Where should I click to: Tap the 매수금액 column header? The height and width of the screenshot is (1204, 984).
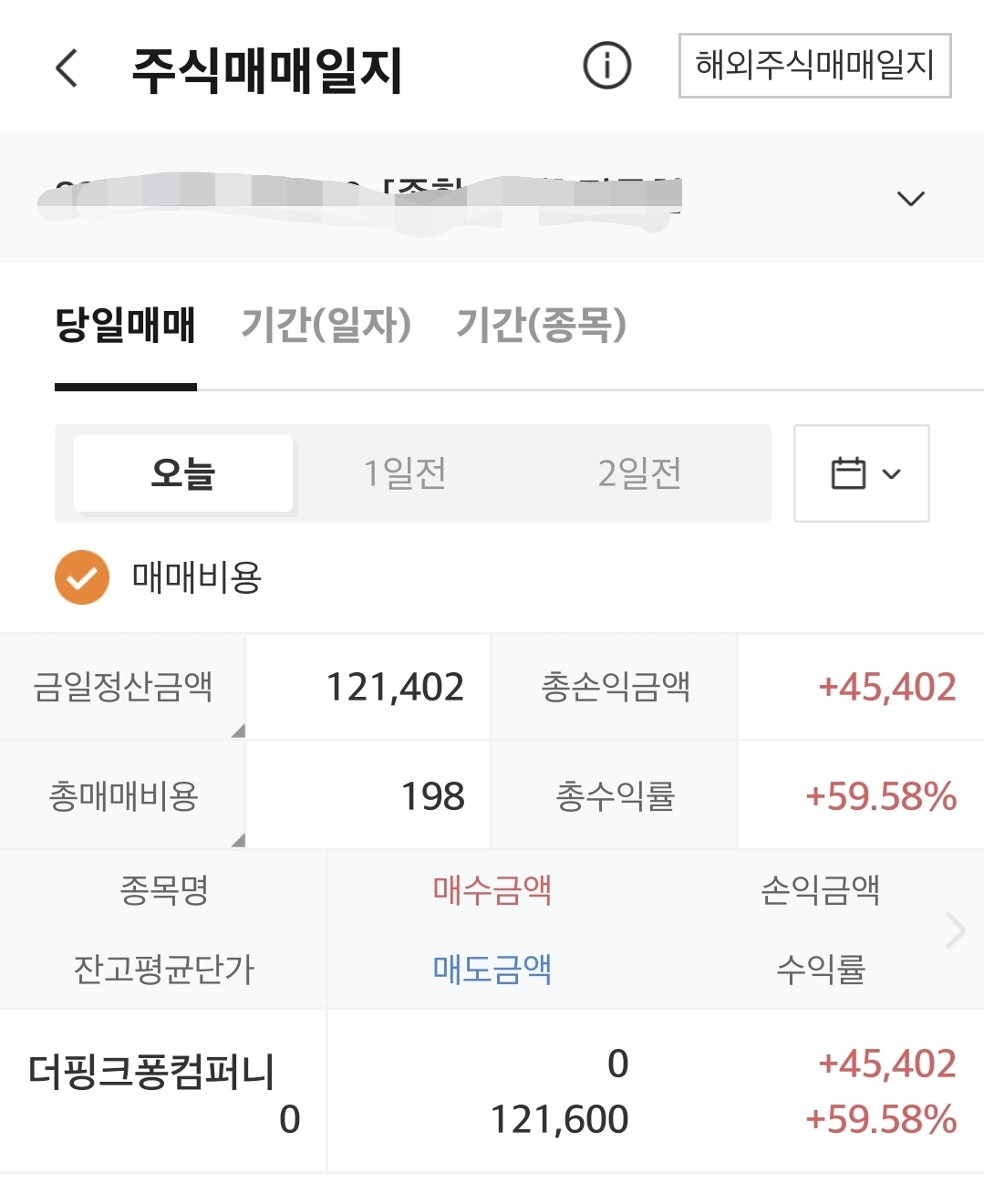click(492, 888)
